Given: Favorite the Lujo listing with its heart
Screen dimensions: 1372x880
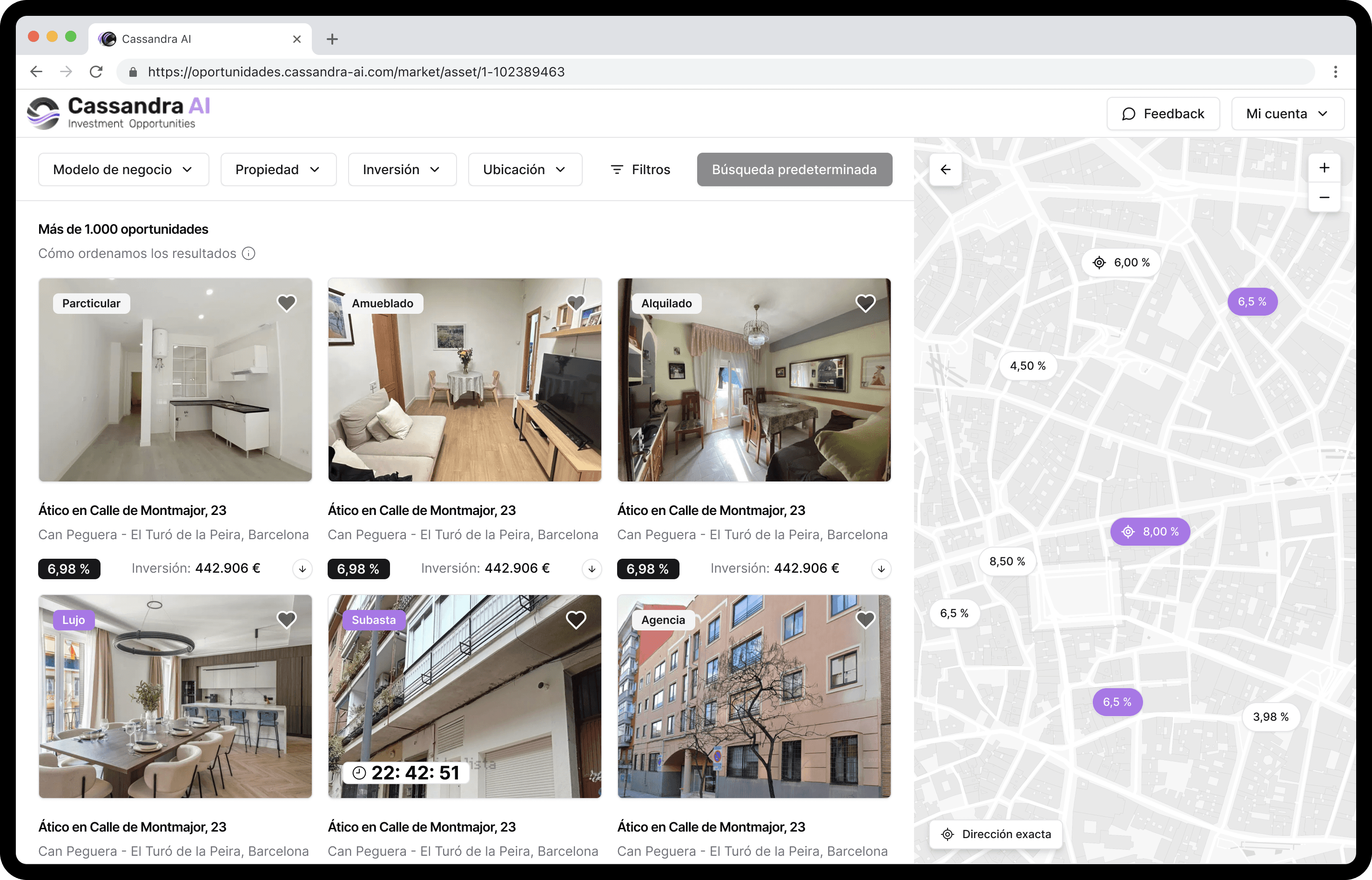Looking at the screenshot, I should tap(287, 619).
